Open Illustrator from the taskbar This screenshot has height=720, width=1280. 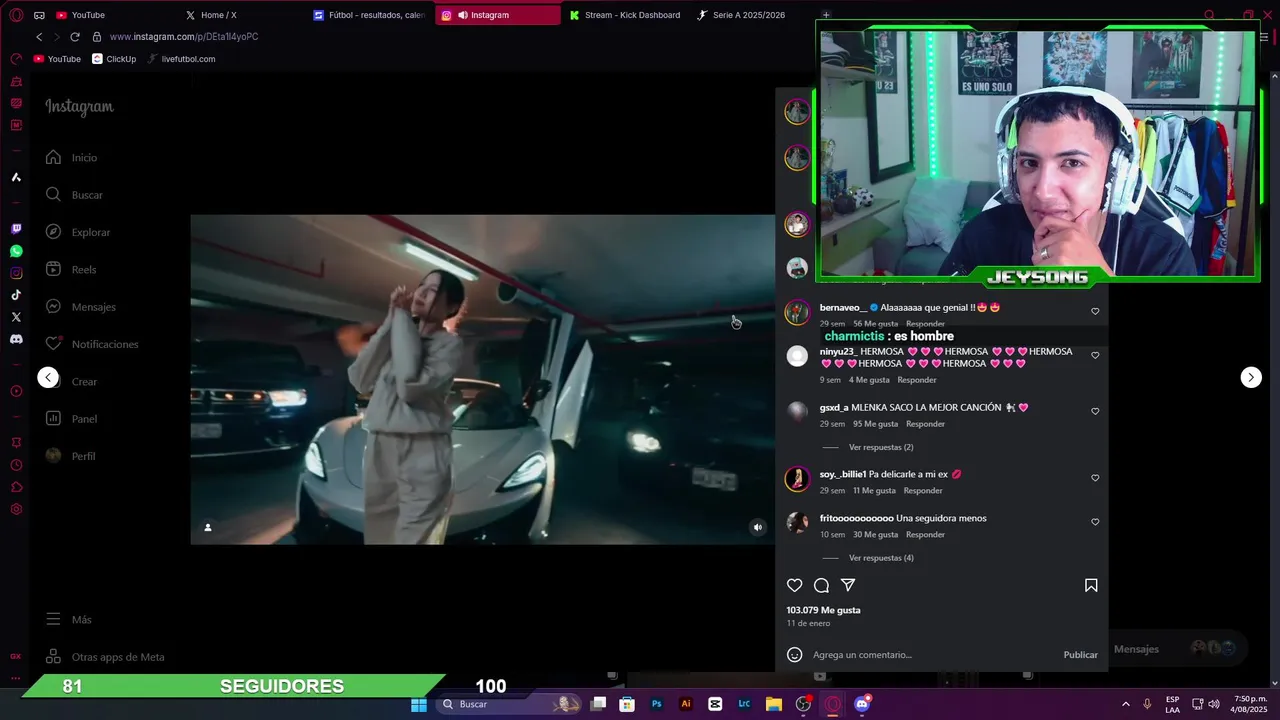(x=686, y=704)
